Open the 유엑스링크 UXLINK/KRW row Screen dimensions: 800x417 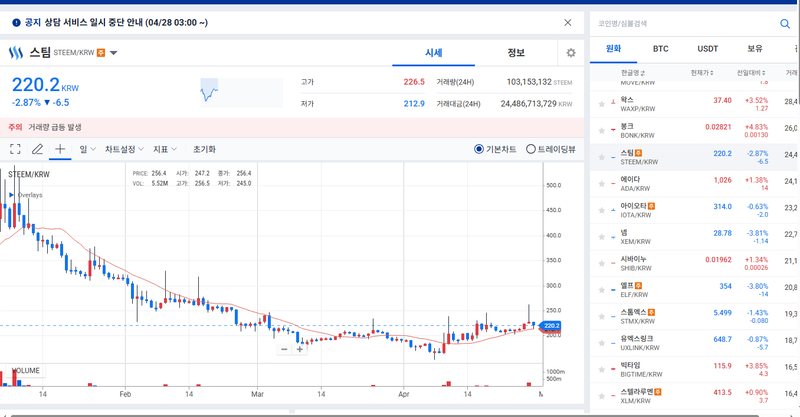[695, 343]
